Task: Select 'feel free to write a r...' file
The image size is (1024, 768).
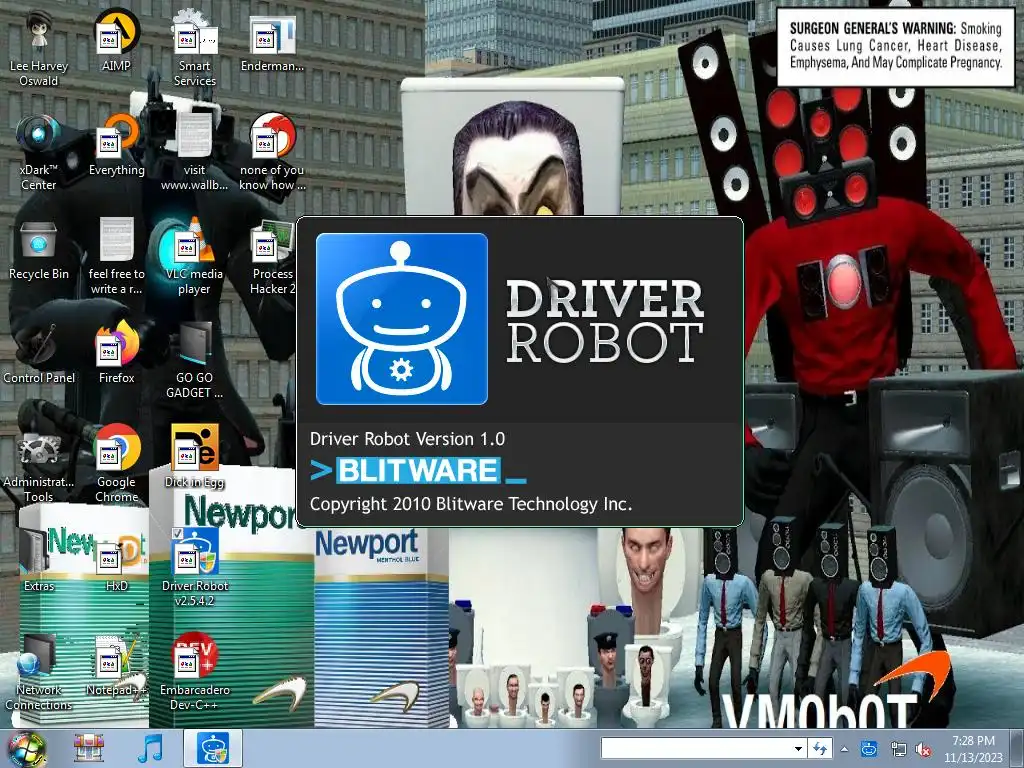Action: point(116,257)
